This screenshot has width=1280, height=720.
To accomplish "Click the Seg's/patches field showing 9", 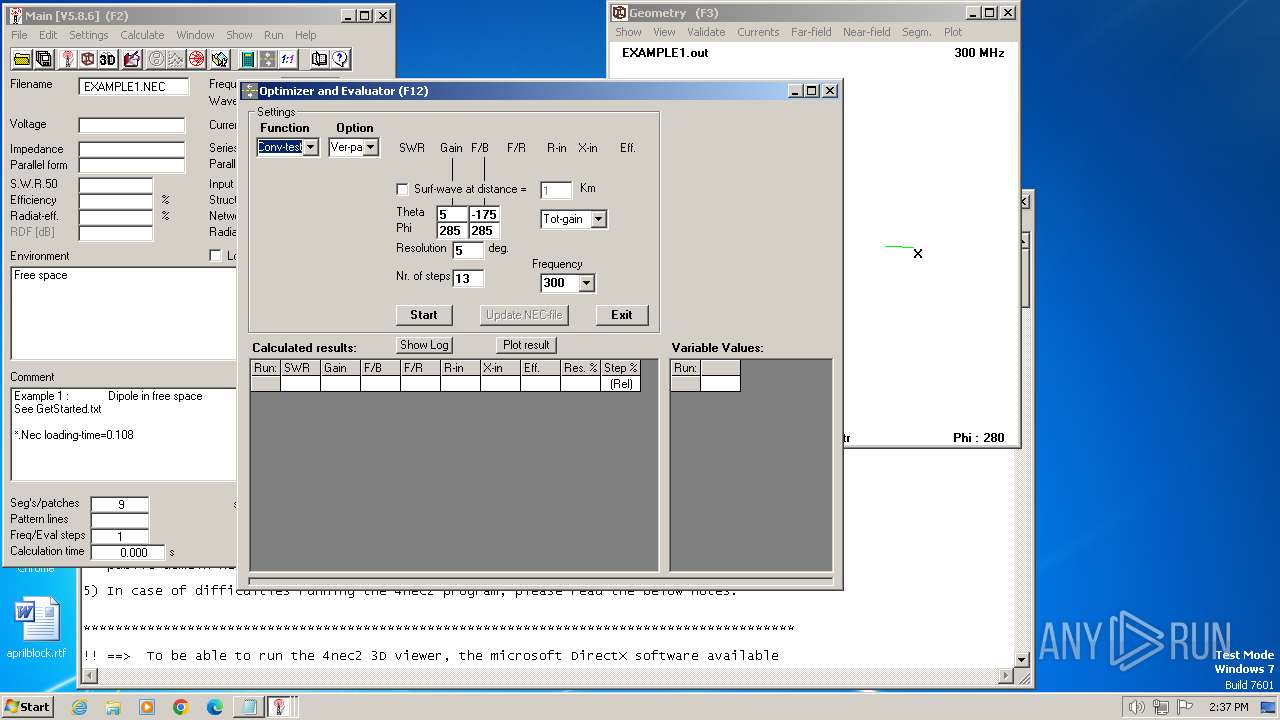I will click(x=120, y=505).
